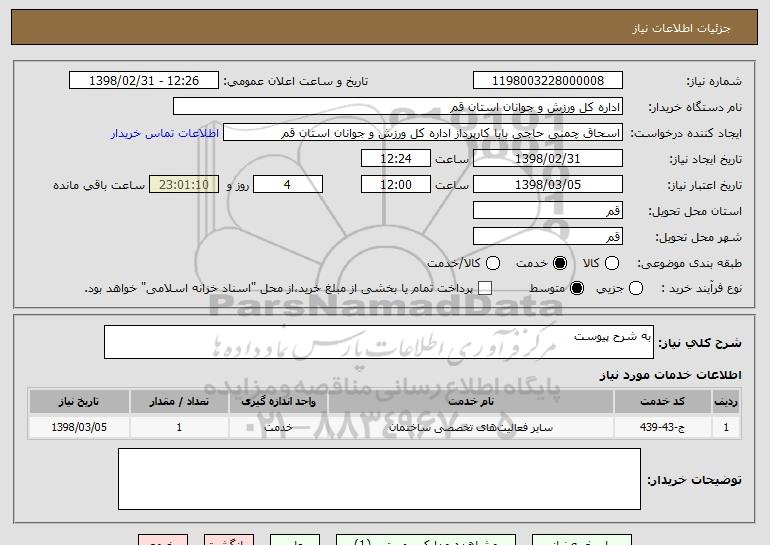
Task: Click the public announcement date field 12:26
Action: [144, 81]
